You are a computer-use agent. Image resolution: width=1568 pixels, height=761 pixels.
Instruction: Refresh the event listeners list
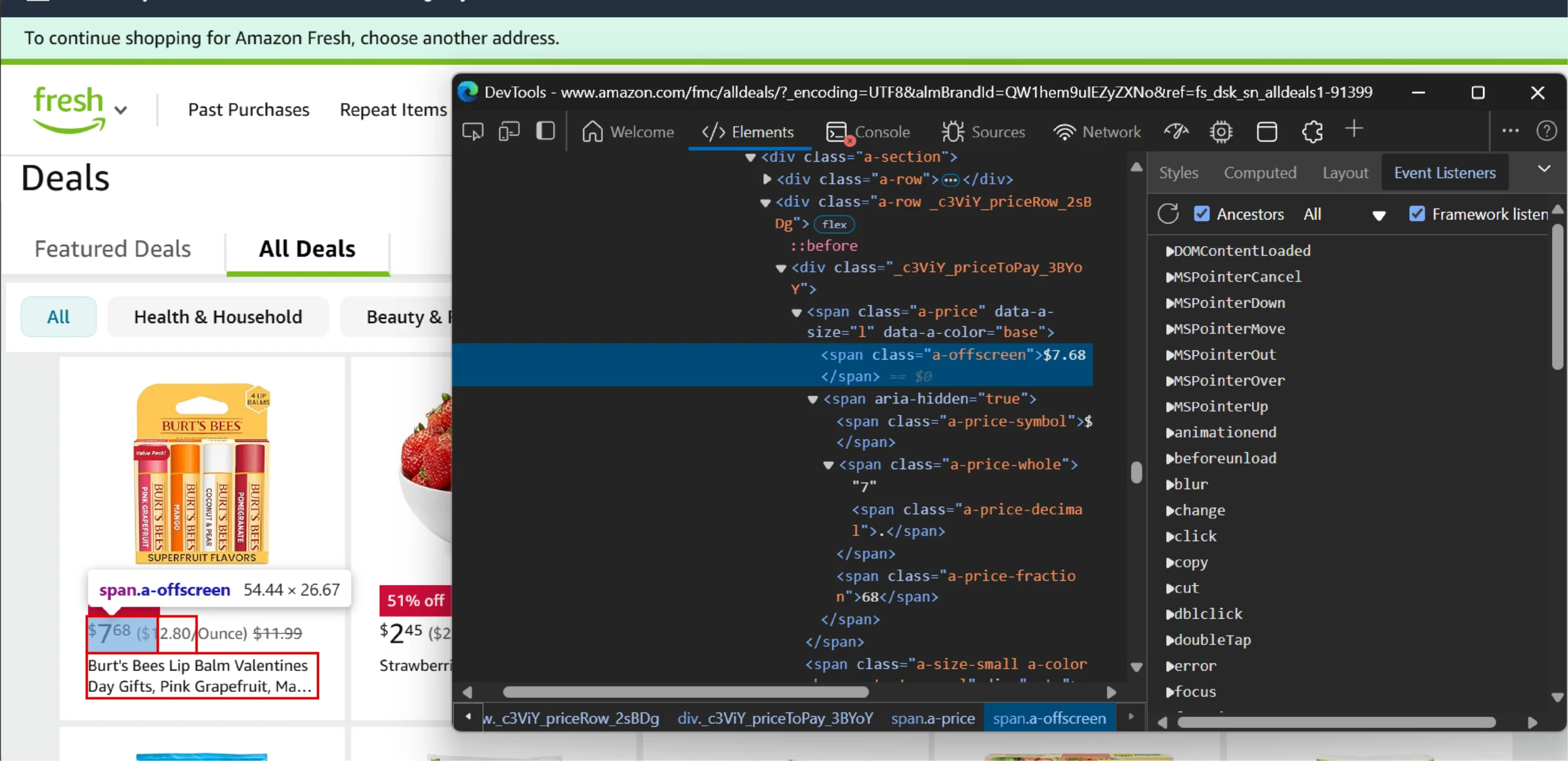pos(1168,214)
